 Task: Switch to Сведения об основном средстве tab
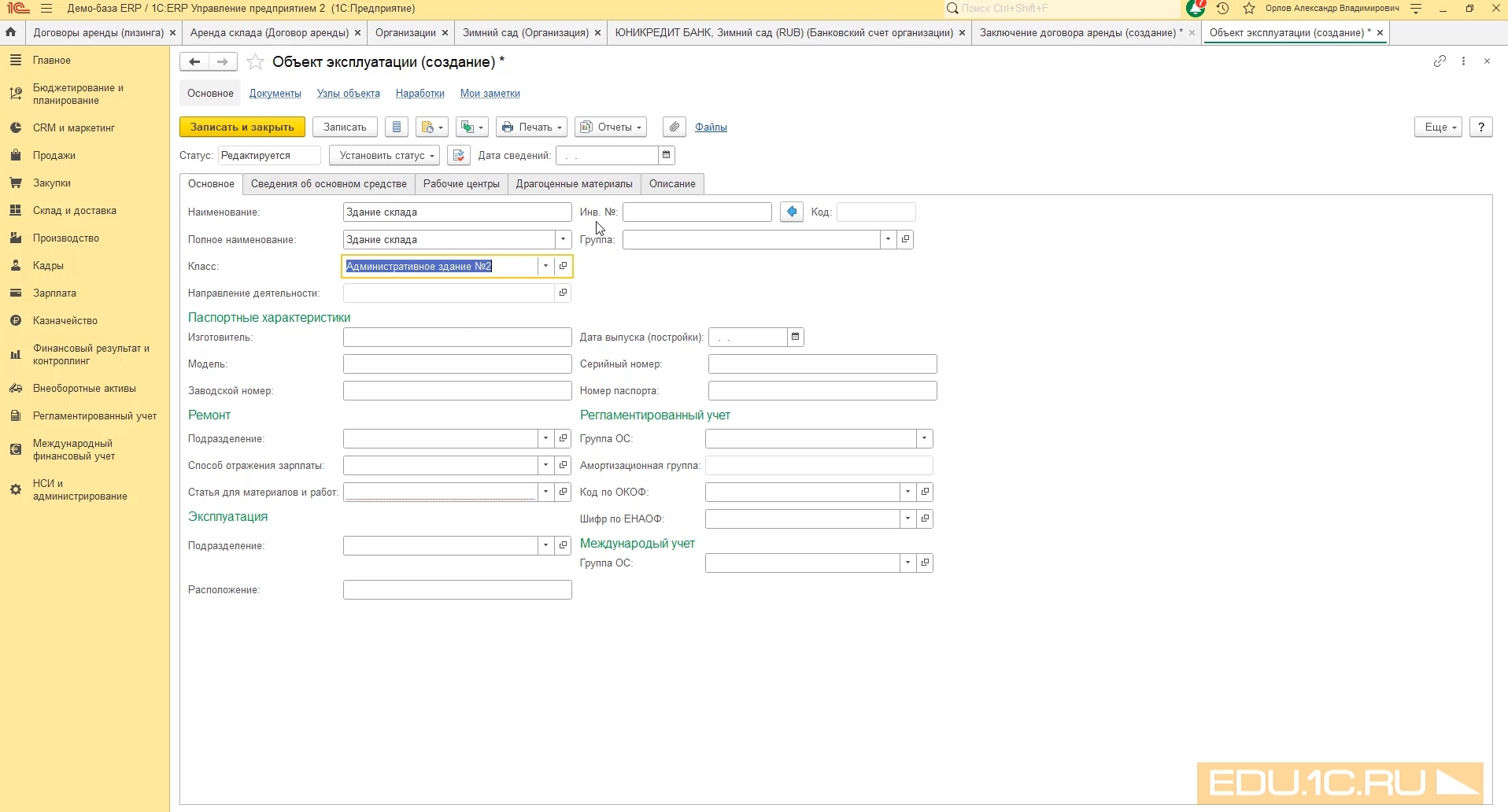click(x=328, y=184)
